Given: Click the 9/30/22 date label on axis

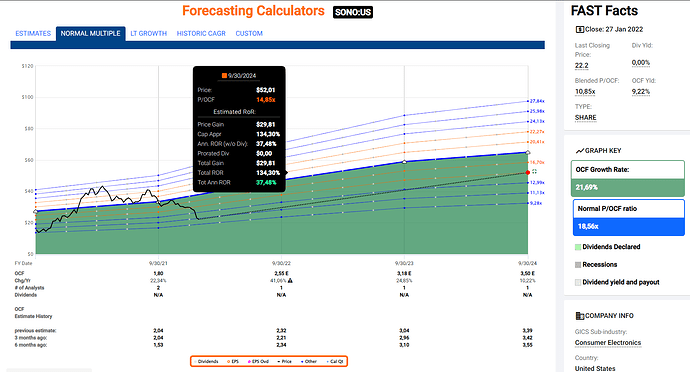Looking at the screenshot, I should pyautogui.click(x=281, y=263).
